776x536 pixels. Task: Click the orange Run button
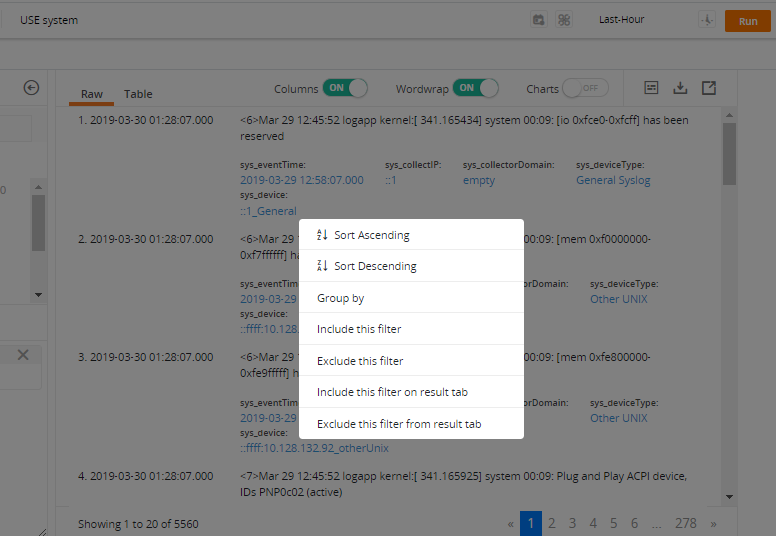748,21
